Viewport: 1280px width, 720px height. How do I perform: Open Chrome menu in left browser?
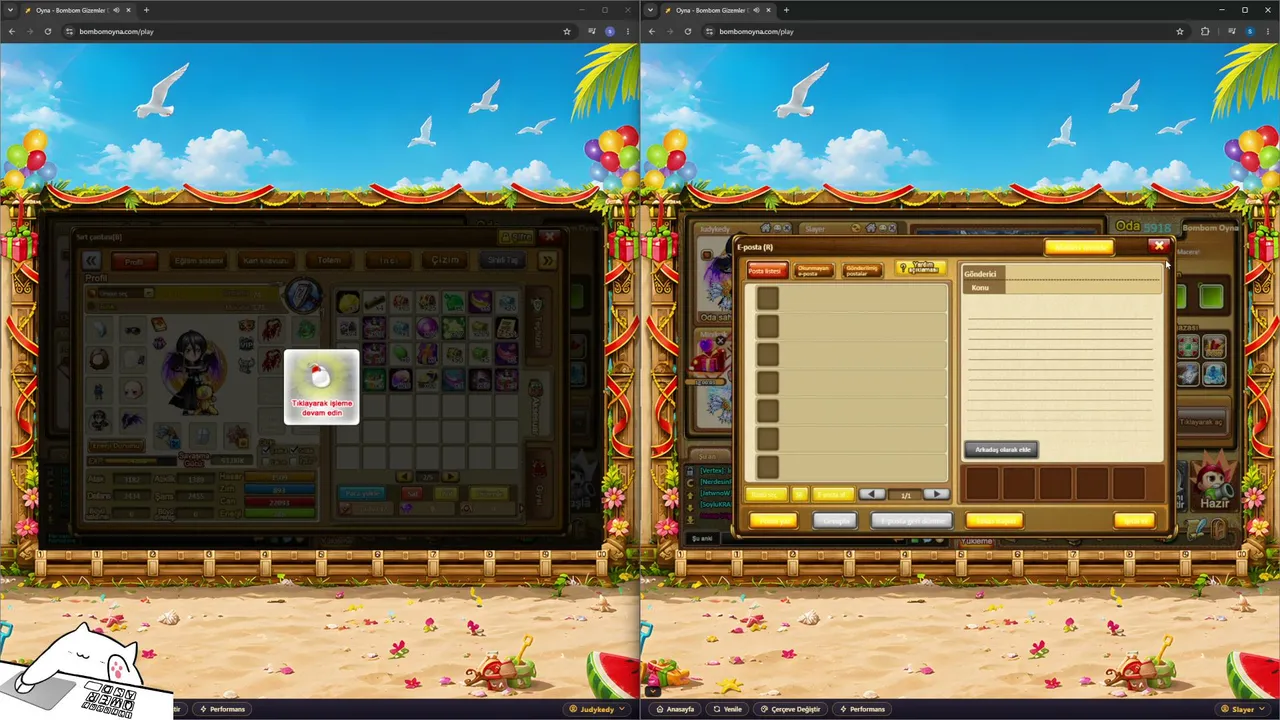pyautogui.click(x=629, y=31)
